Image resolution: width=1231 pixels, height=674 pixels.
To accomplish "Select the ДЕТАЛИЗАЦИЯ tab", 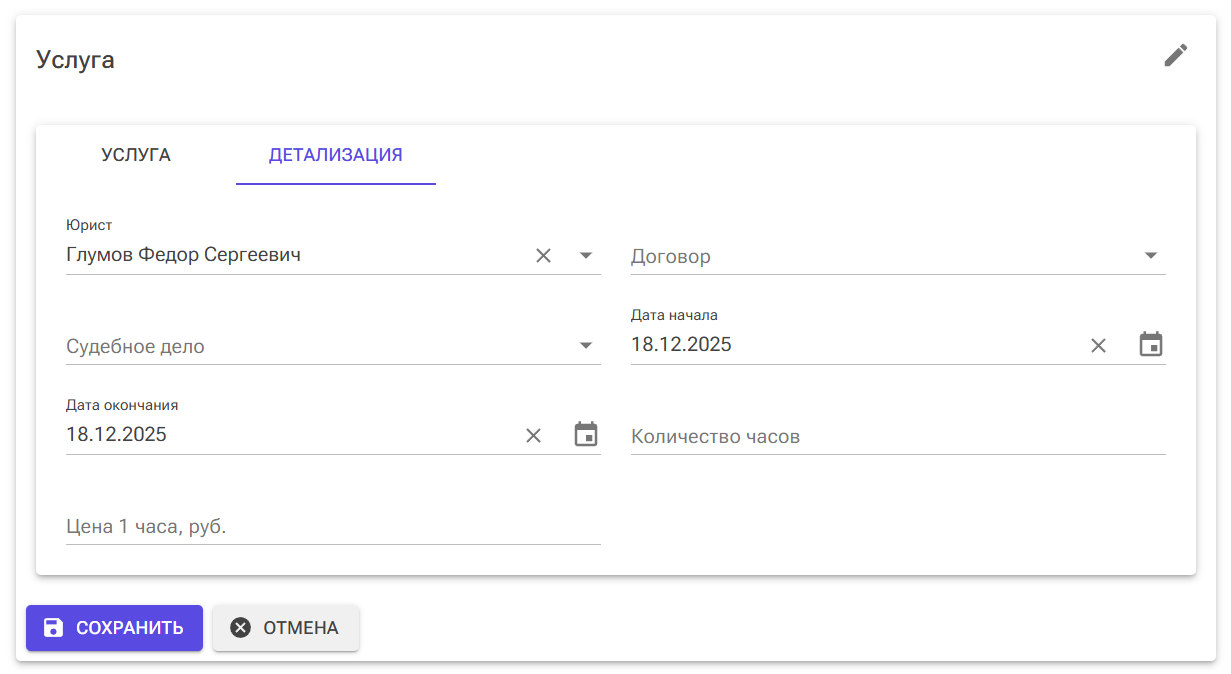I will [335, 155].
